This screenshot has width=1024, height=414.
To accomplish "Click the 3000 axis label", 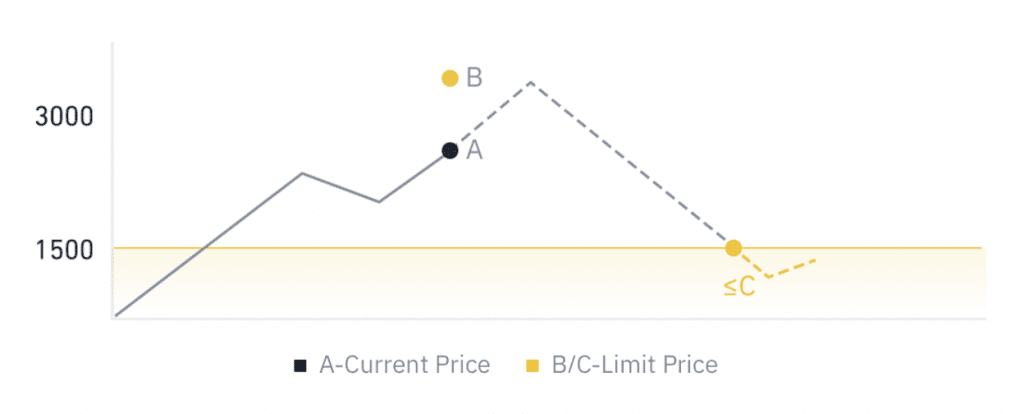I will point(64,117).
